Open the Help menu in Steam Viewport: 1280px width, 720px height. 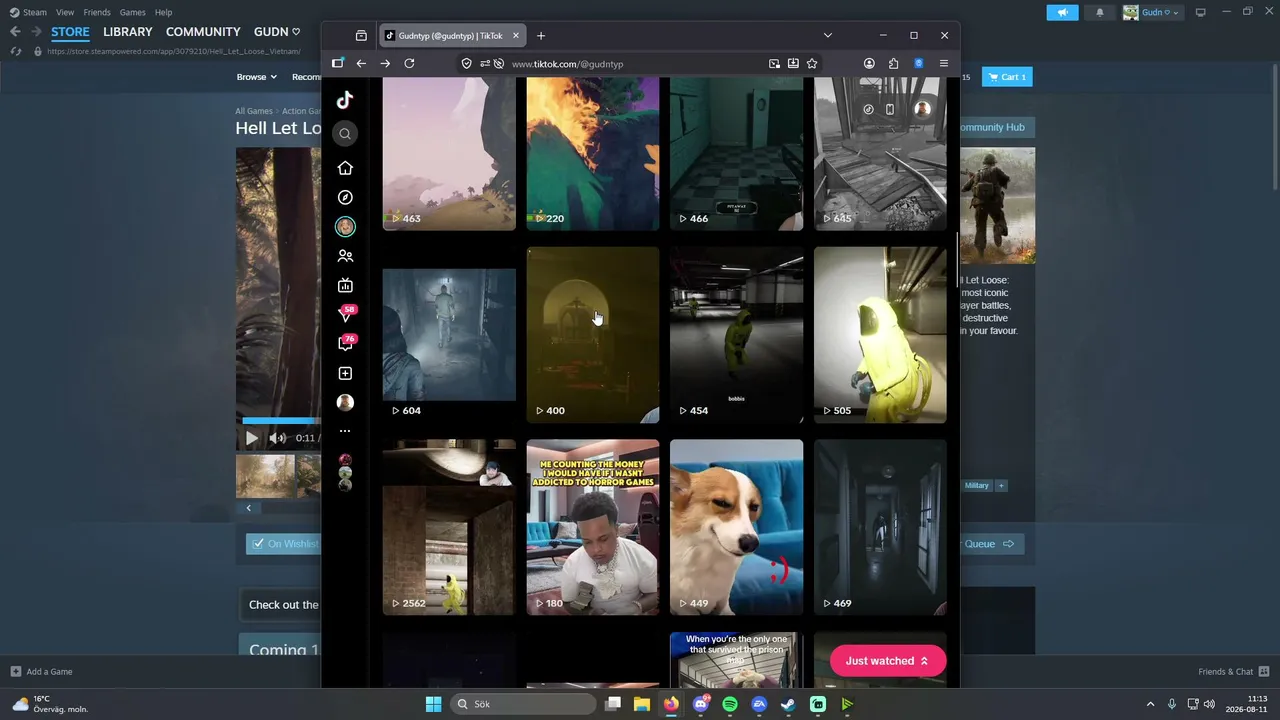pos(163,12)
